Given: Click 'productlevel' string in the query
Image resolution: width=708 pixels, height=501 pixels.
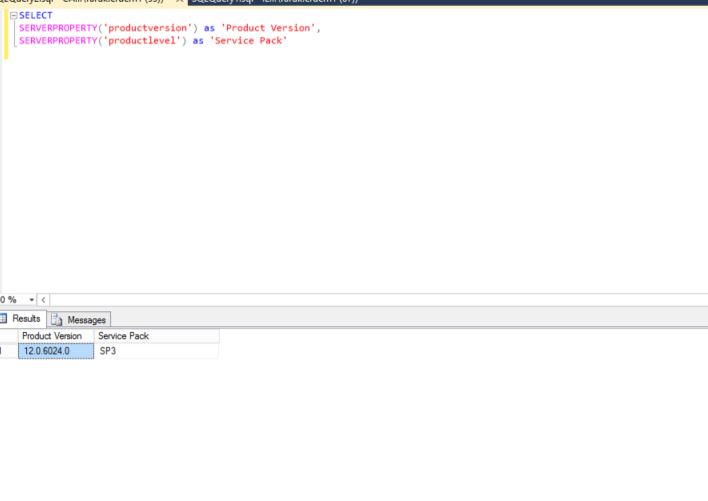Looking at the screenshot, I should tap(142, 41).
